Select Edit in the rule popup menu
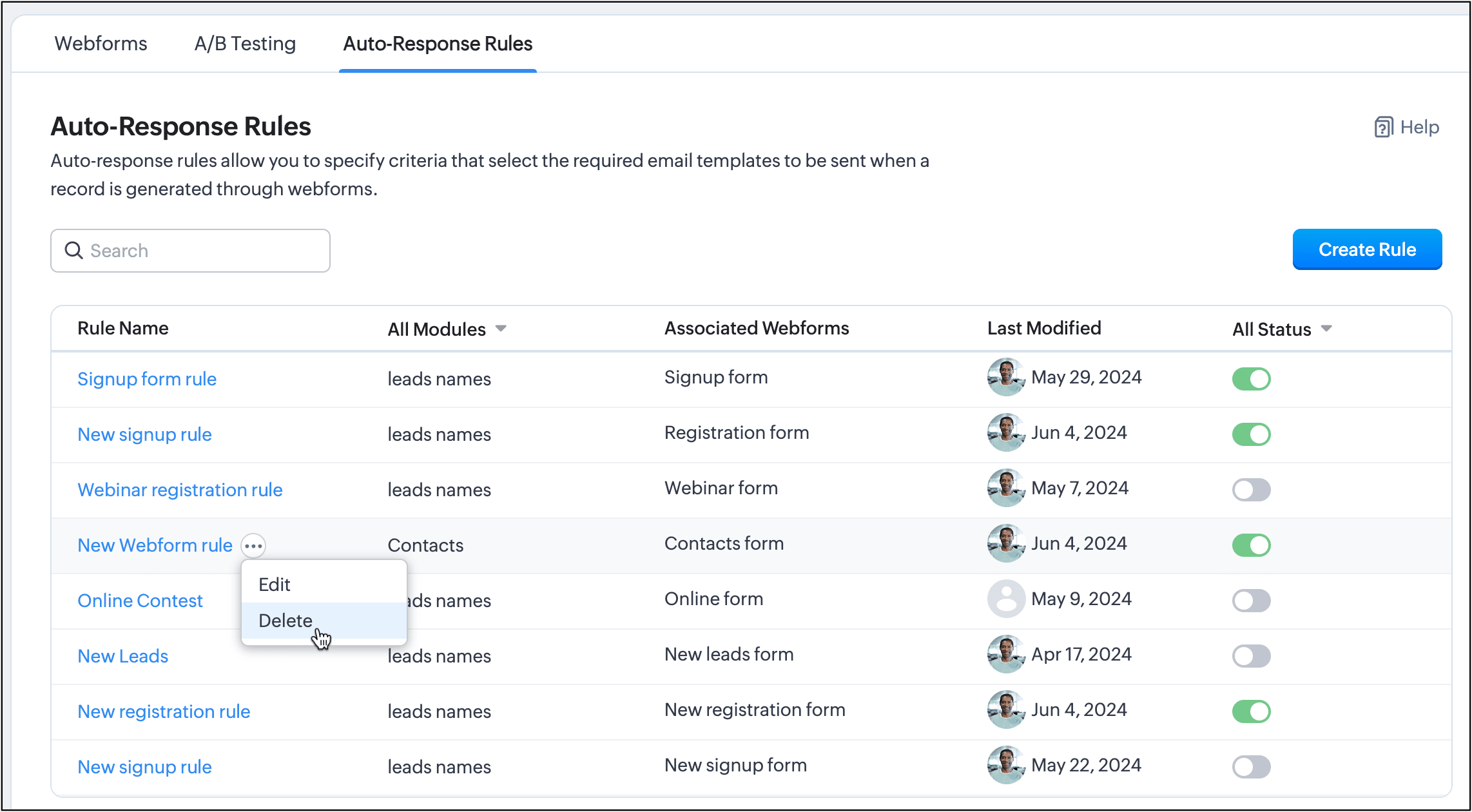The height and width of the screenshot is (812, 1472). pos(275,585)
